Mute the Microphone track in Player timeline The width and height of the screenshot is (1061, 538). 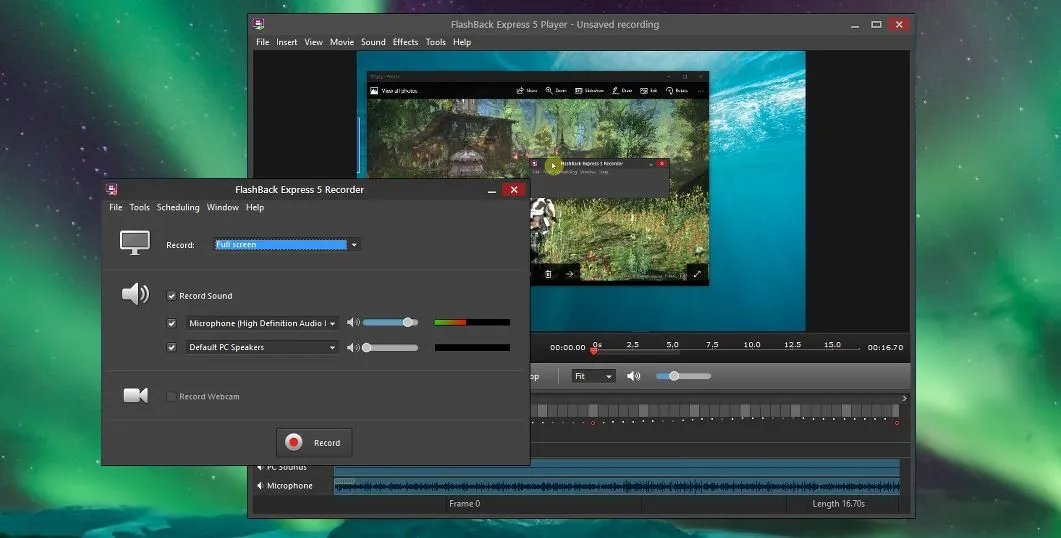(x=260, y=485)
